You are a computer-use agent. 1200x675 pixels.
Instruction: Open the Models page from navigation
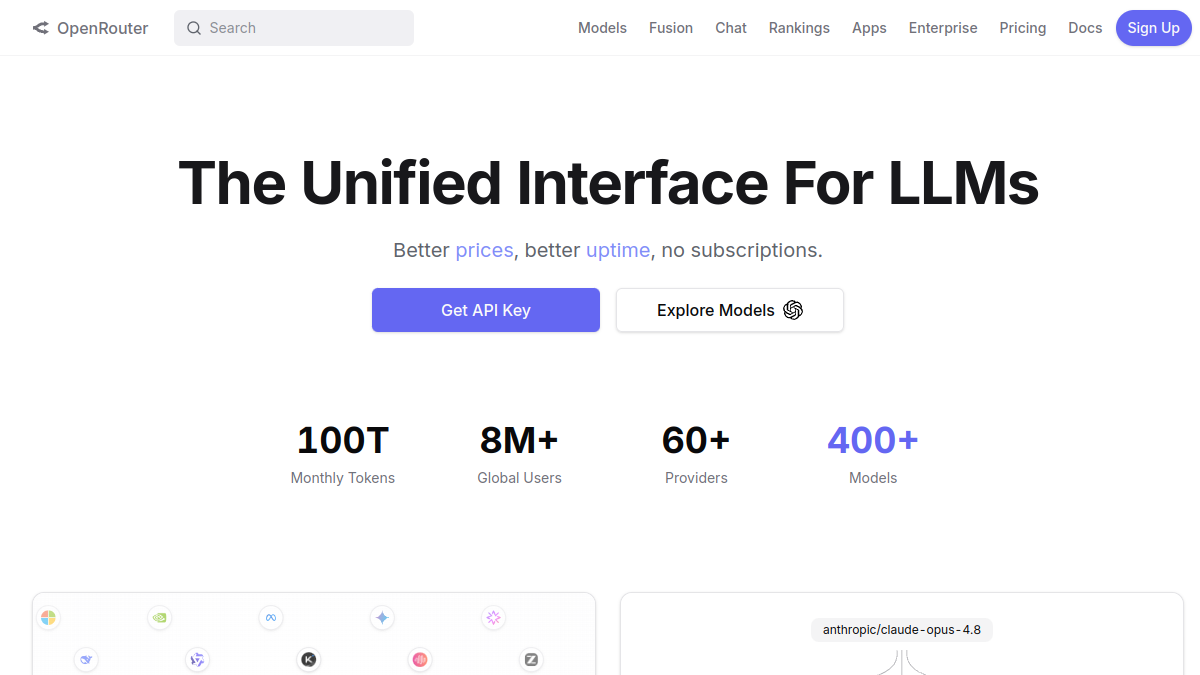point(602,28)
